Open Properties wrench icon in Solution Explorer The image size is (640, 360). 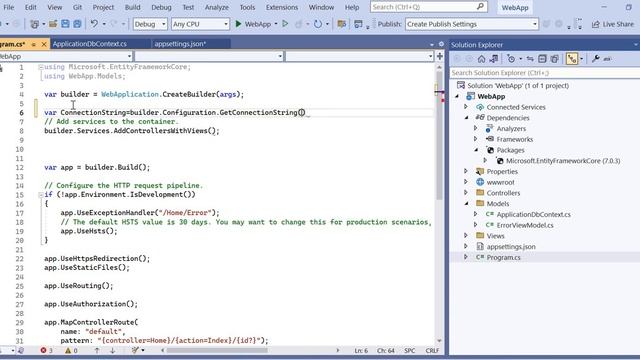click(x=596, y=59)
